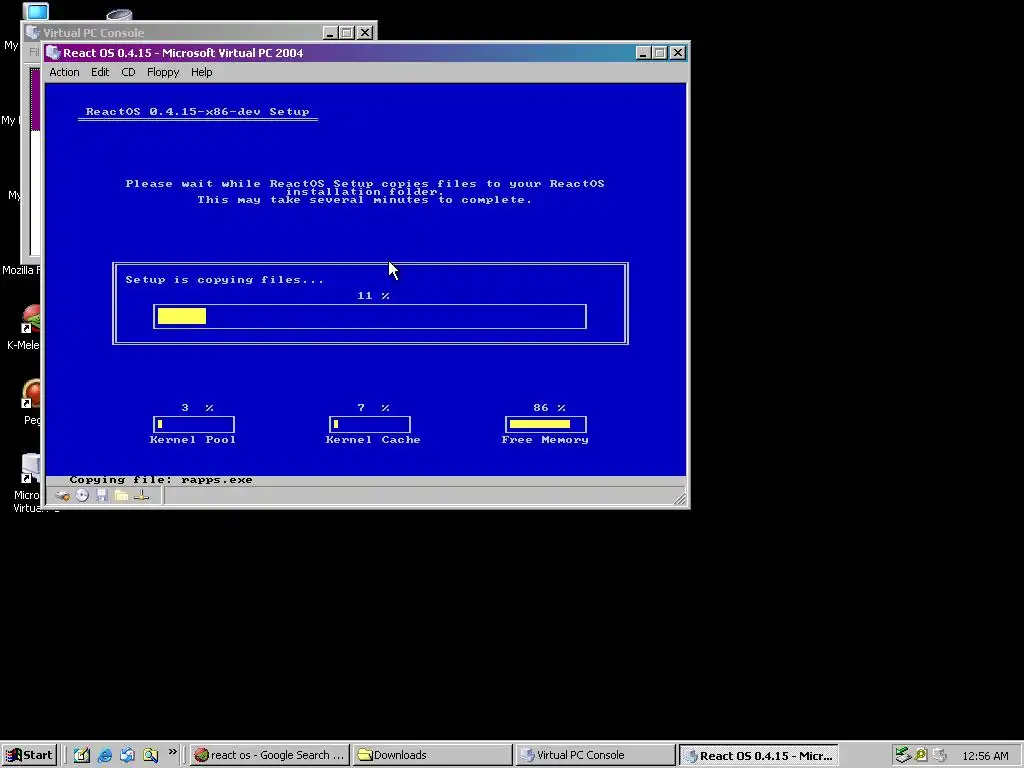Click the 11 % progress value
This screenshot has height=768, width=1024.
coord(374,296)
